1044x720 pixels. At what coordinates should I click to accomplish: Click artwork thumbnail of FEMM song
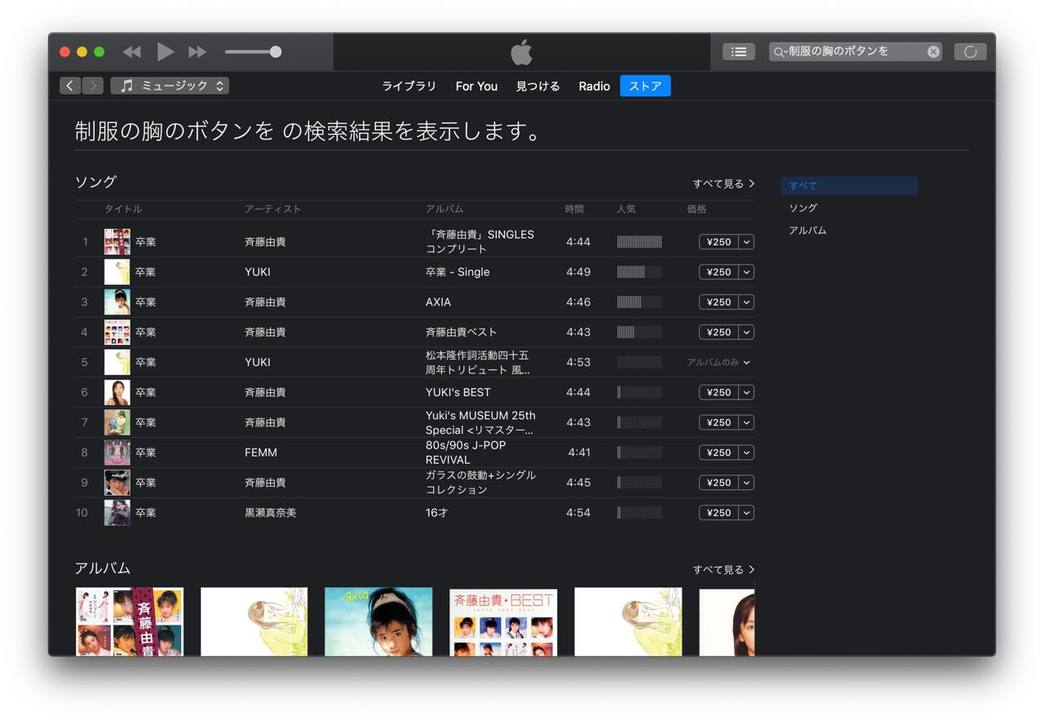pos(117,452)
